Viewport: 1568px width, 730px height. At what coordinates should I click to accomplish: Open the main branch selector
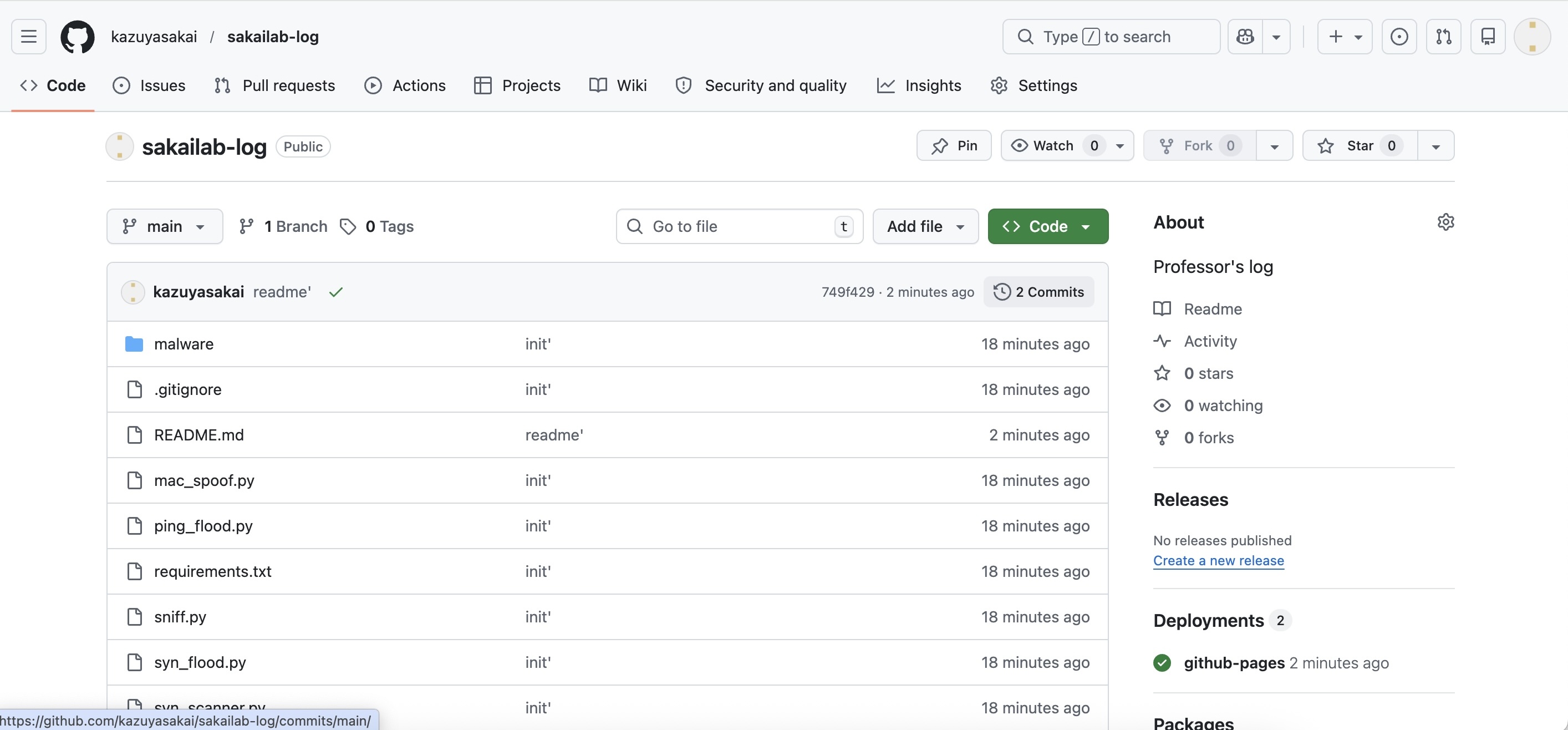[x=164, y=226]
